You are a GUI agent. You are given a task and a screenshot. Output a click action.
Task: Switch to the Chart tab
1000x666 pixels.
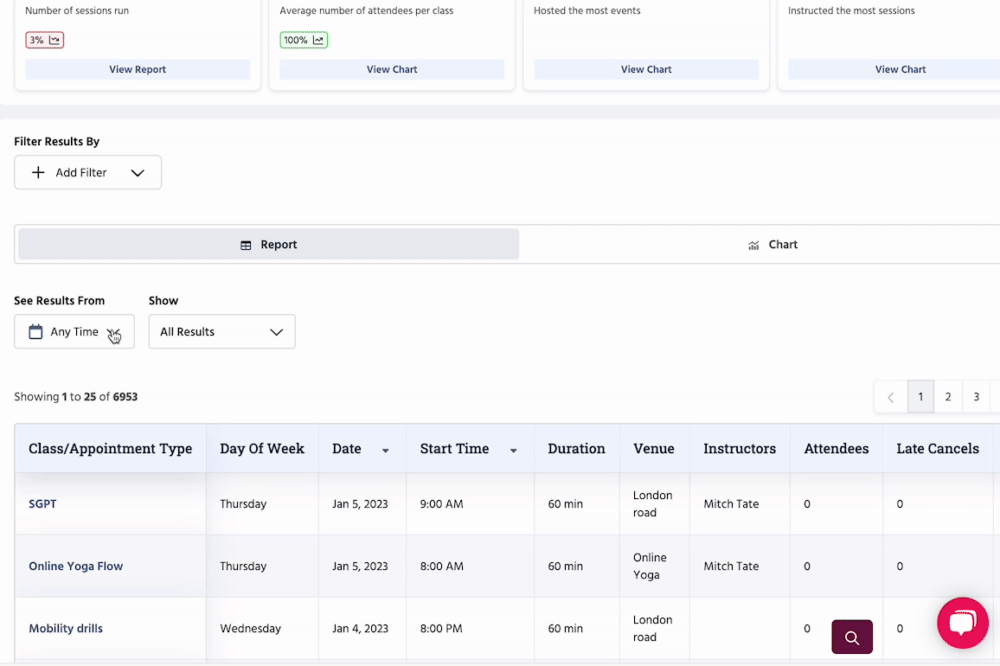(772, 245)
